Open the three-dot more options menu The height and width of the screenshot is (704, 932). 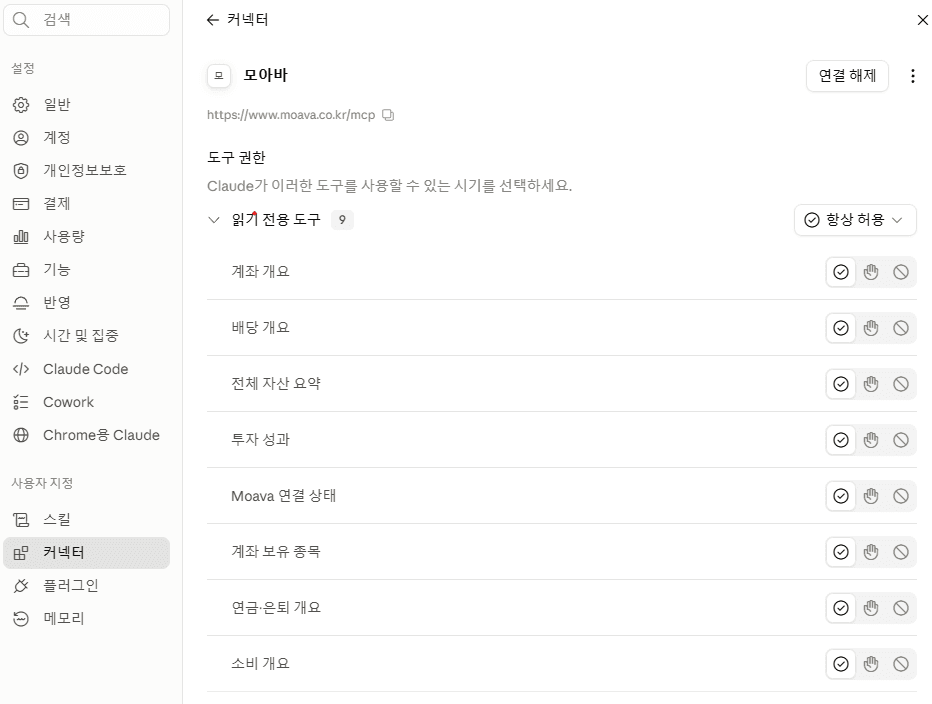click(912, 76)
